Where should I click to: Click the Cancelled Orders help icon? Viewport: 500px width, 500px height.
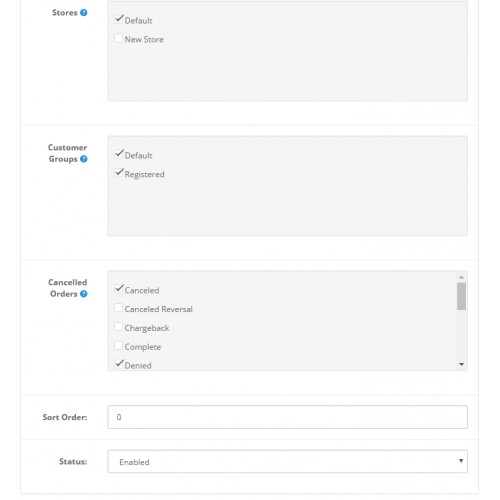click(x=84, y=294)
